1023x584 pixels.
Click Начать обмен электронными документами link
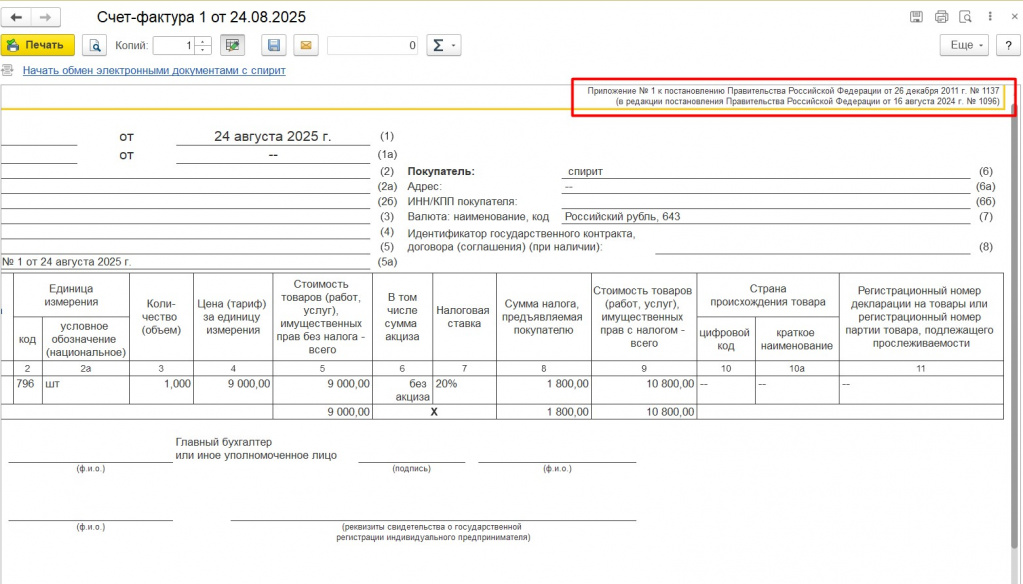click(154, 70)
